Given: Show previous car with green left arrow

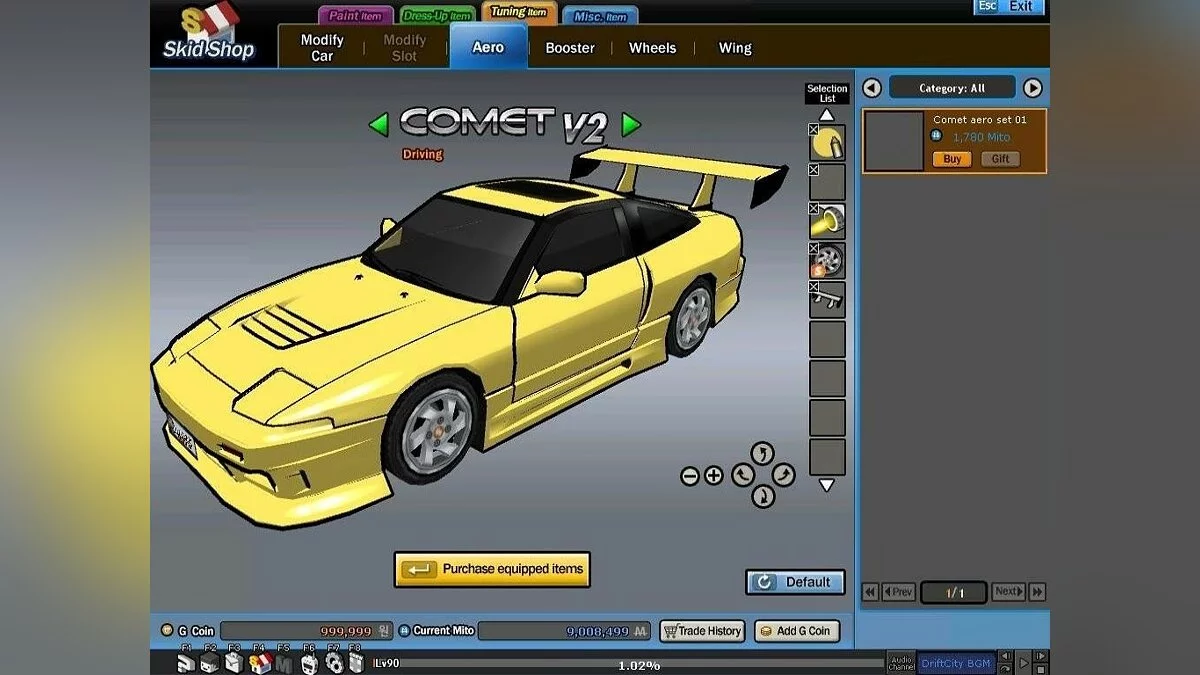Looking at the screenshot, I should click(378, 125).
